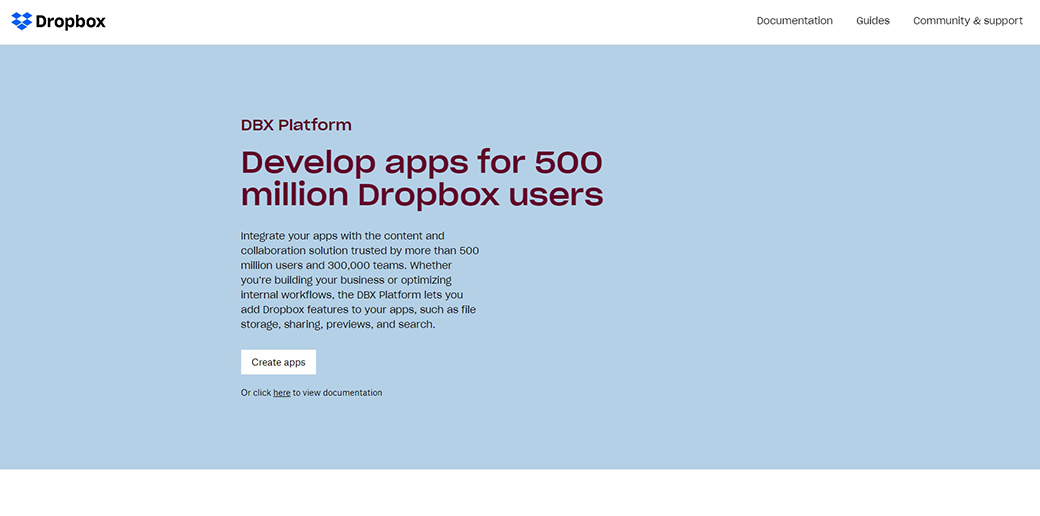Click the blue Dropbox box logo icon
The image size is (1040, 516).
click(x=21, y=21)
